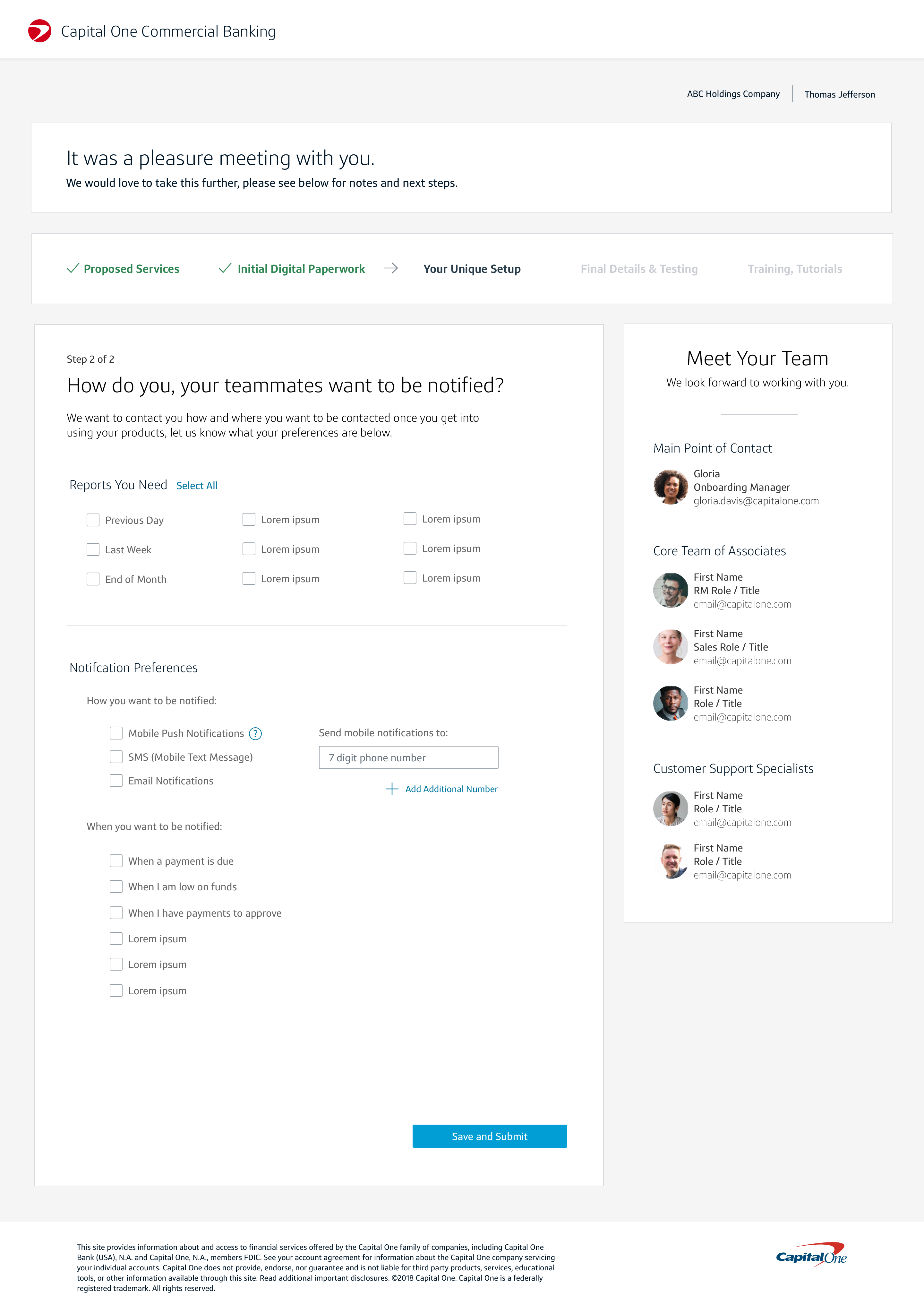Tick When I am low on funds
Screen dimensions: 924x1314
(x=116, y=887)
